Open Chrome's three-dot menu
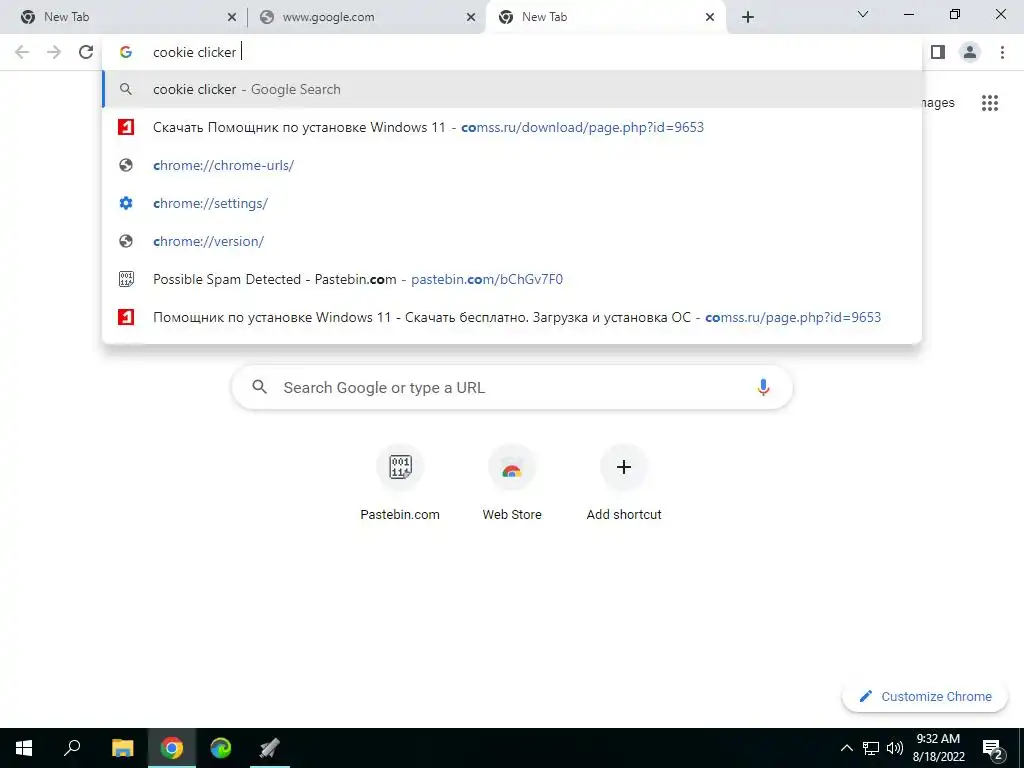The image size is (1024, 768). [1002, 52]
